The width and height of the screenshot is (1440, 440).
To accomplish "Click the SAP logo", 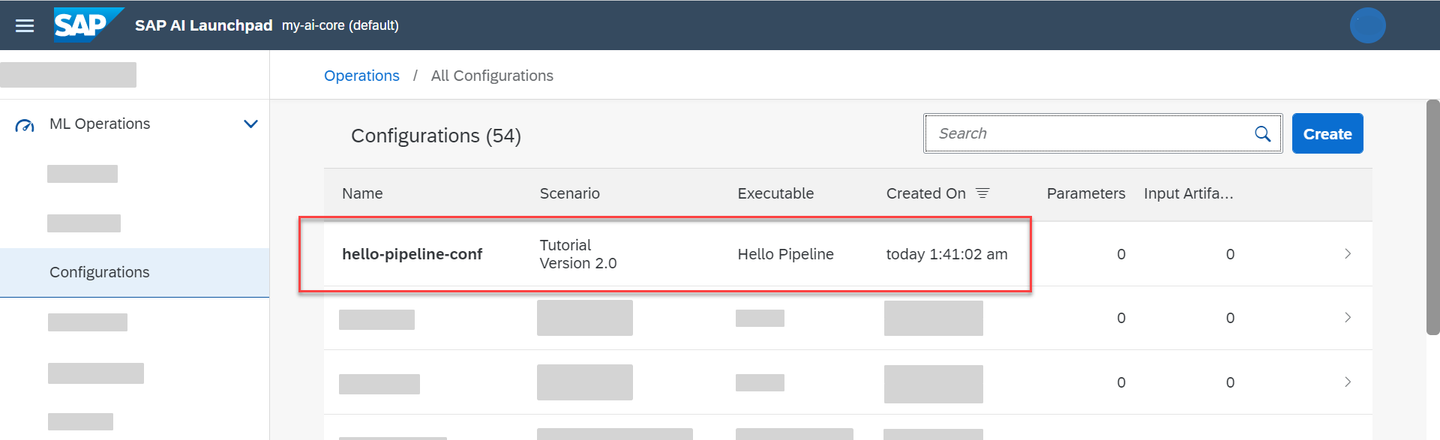I will coord(88,25).
